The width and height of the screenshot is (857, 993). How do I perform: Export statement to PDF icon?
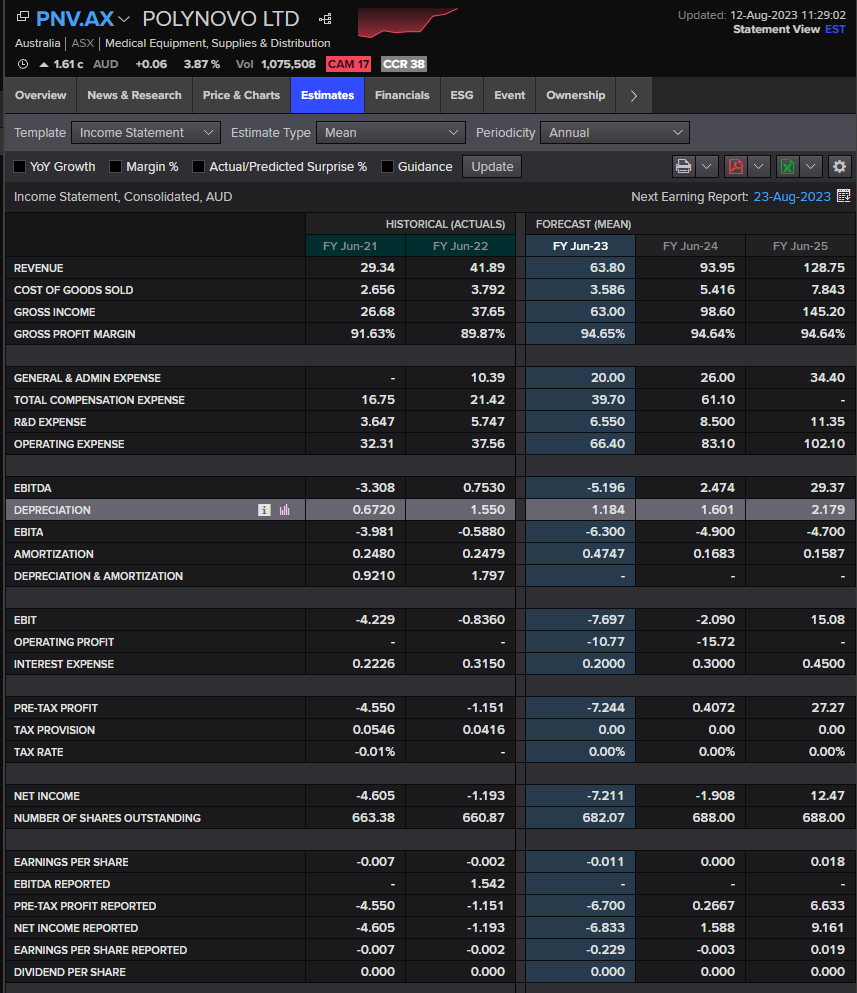coord(735,167)
